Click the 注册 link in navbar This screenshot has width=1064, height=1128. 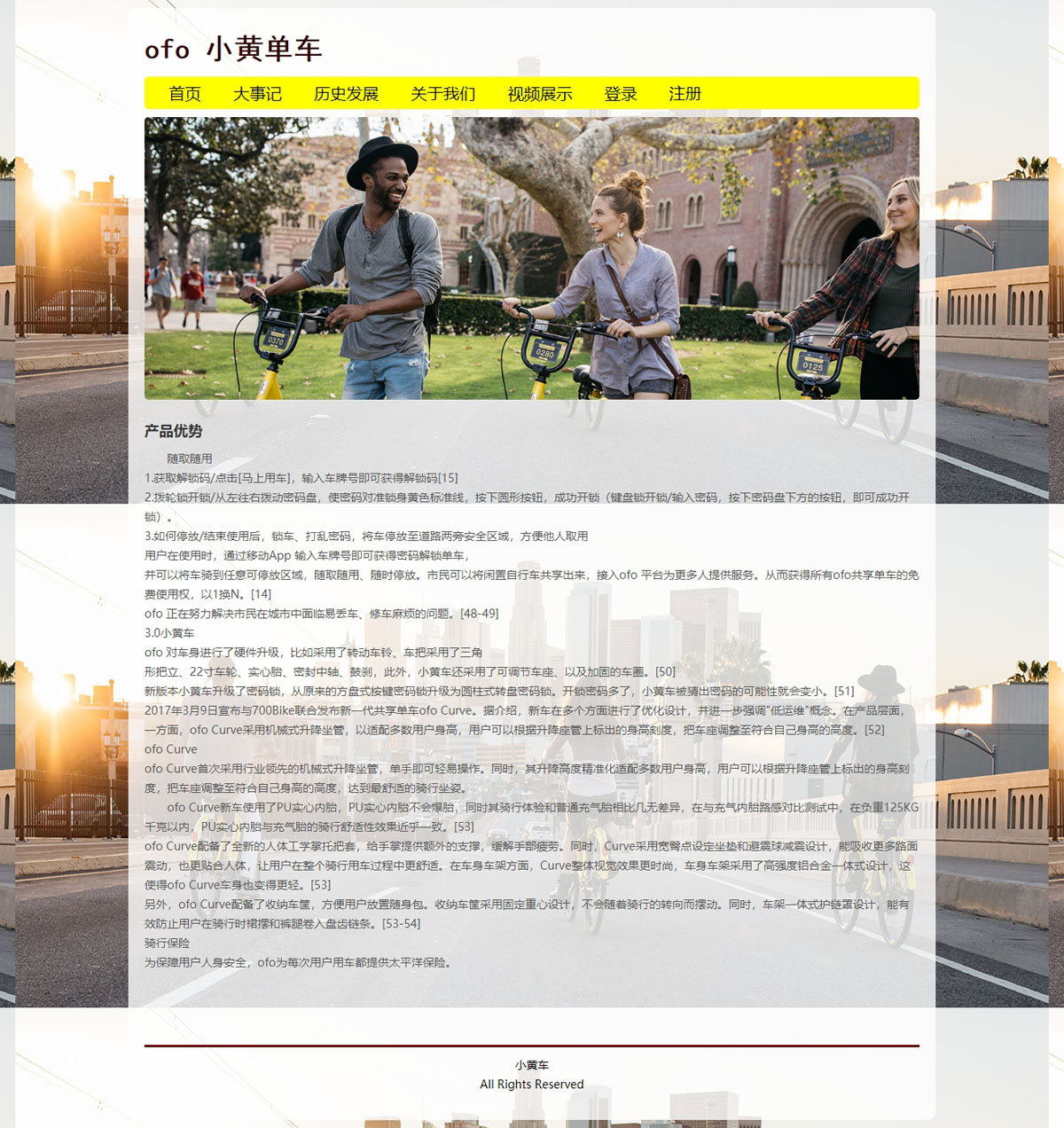point(685,94)
